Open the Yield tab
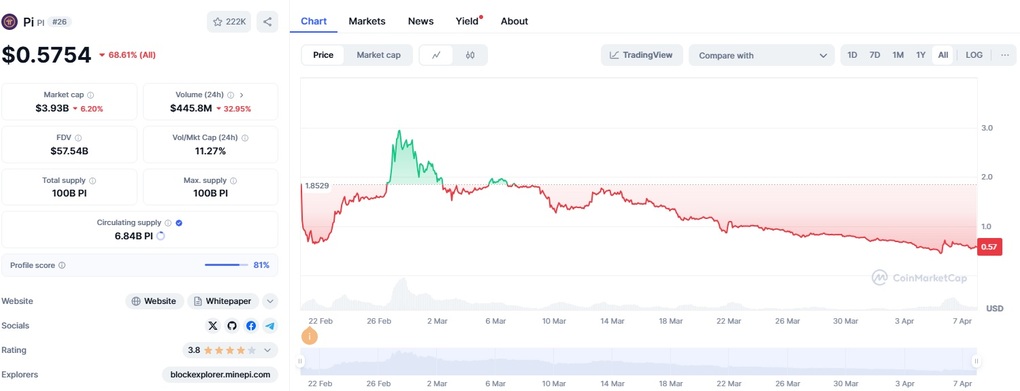 point(467,21)
